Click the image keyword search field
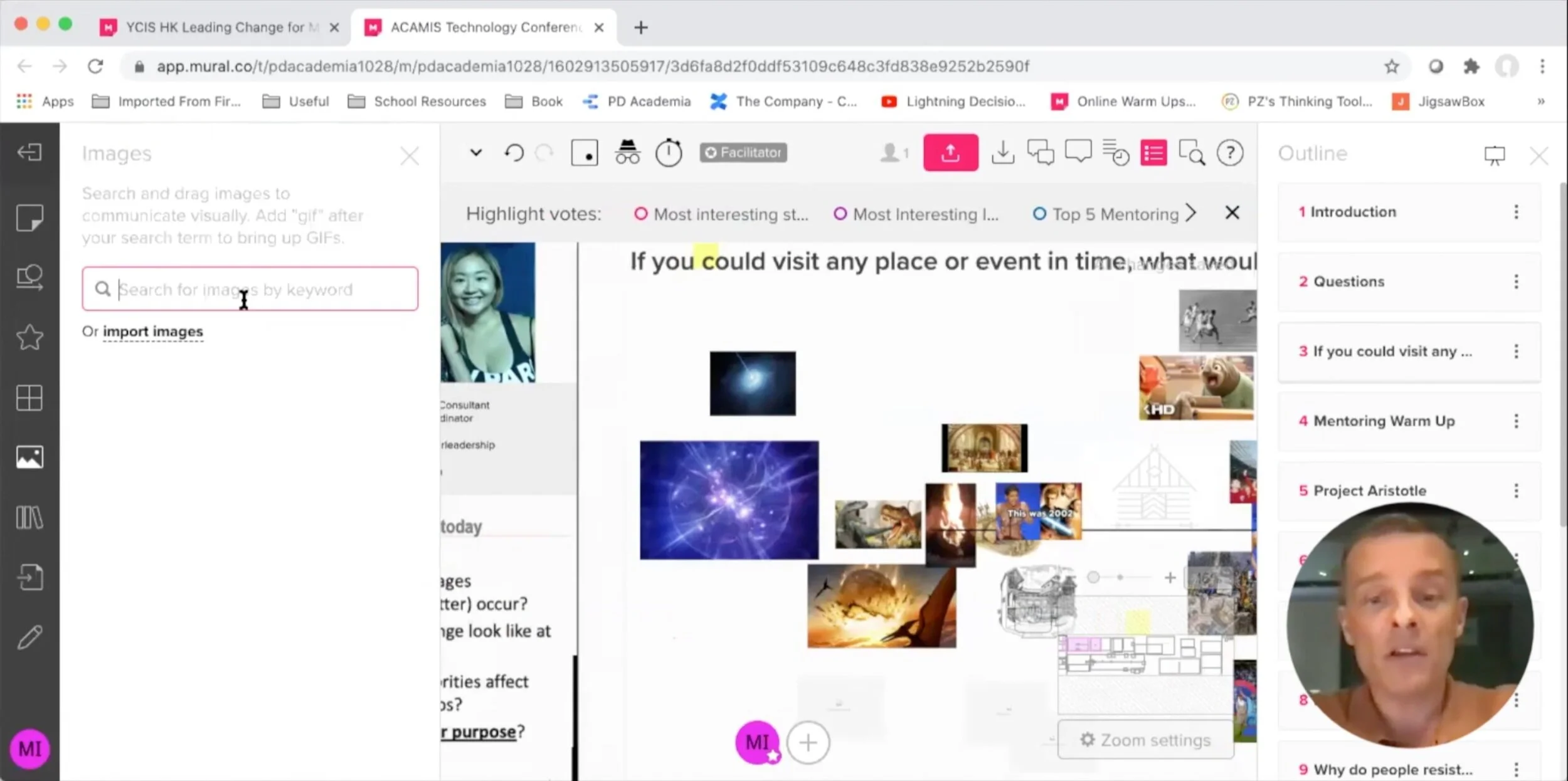This screenshot has height=781, width=1568. point(251,289)
